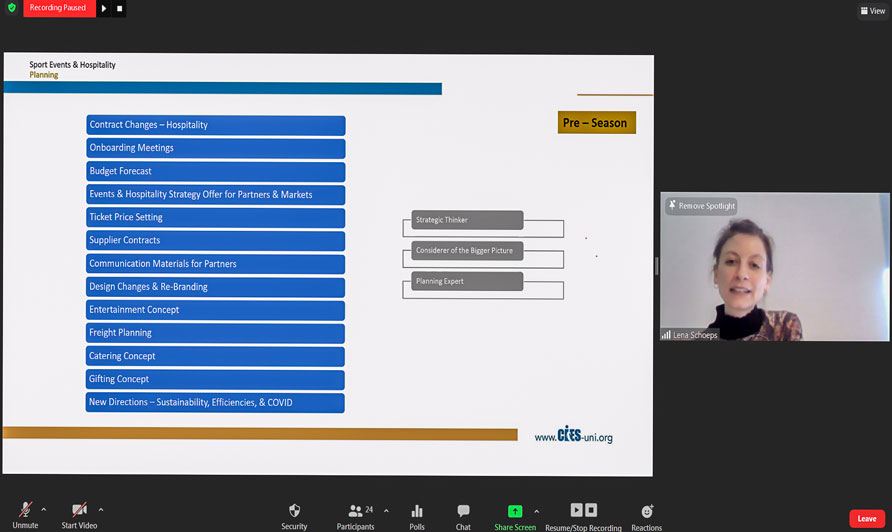The width and height of the screenshot is (892, 532).
Task: Click 'Freight Planning' bar
Action: click(216, 333)
